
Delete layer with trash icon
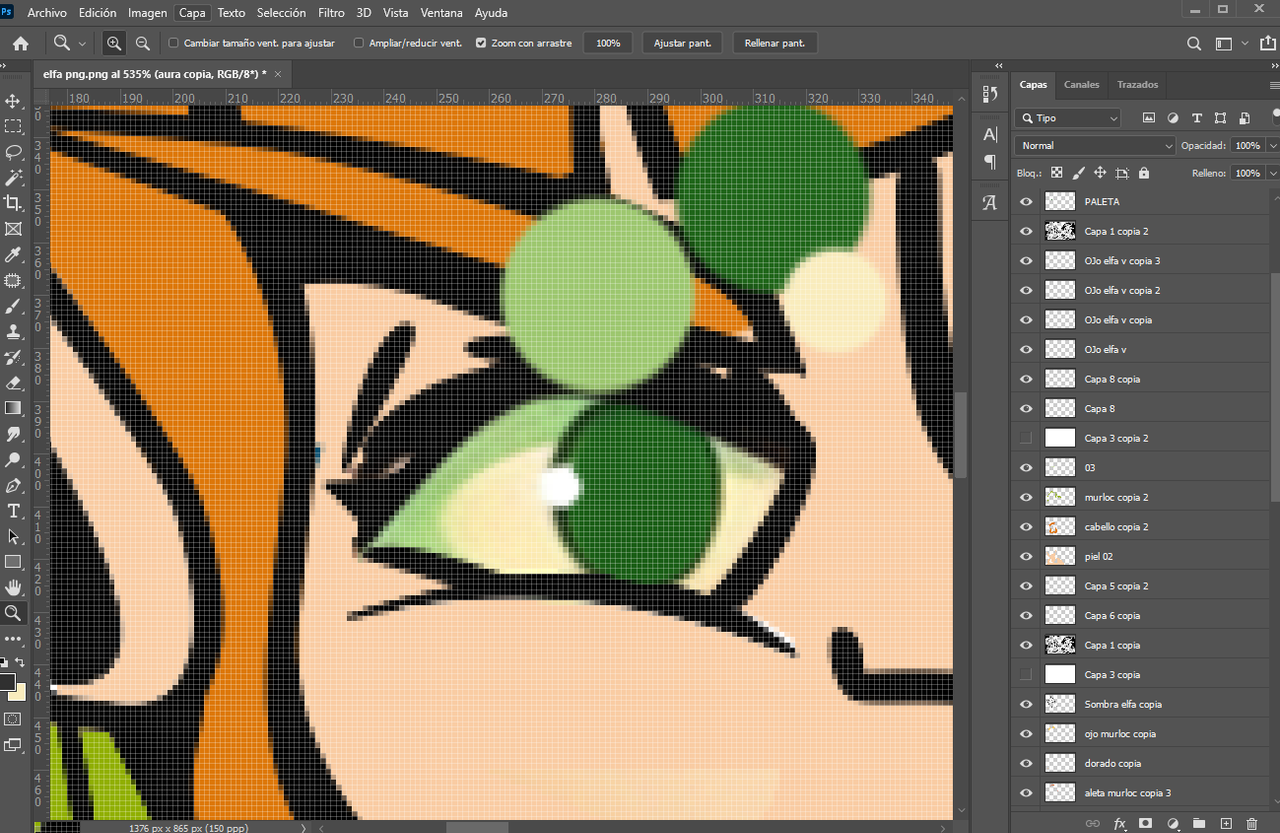coord(1252,823)
